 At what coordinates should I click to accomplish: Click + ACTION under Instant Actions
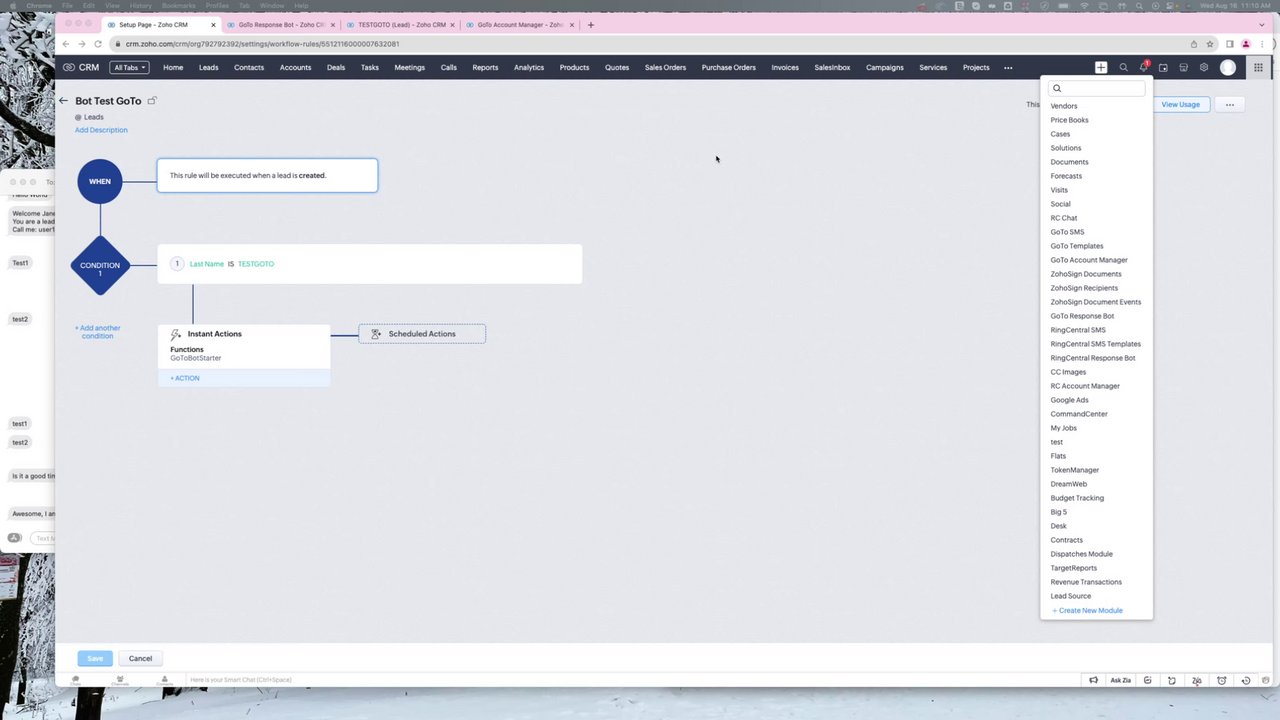(x=185, y=378)
